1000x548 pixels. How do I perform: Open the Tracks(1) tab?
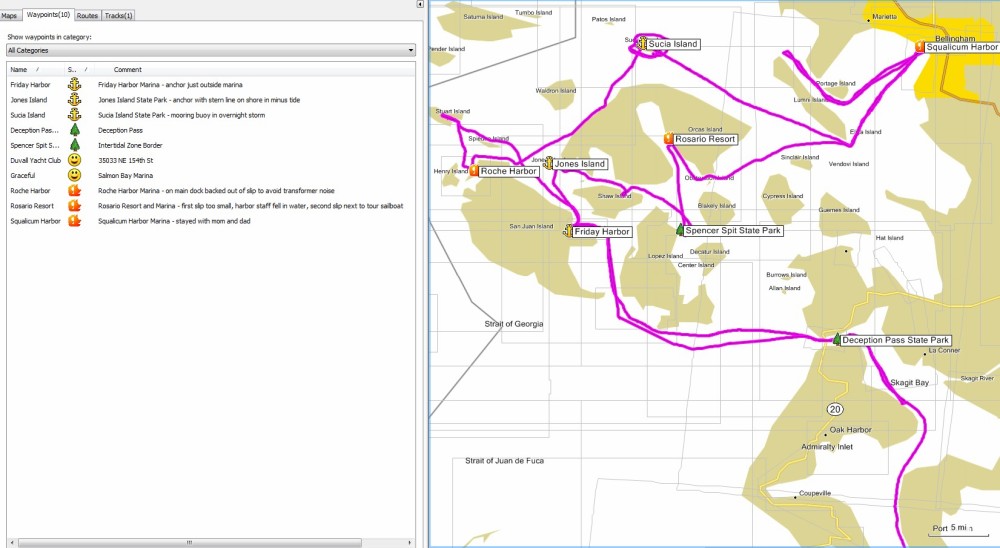click(119, 16)
